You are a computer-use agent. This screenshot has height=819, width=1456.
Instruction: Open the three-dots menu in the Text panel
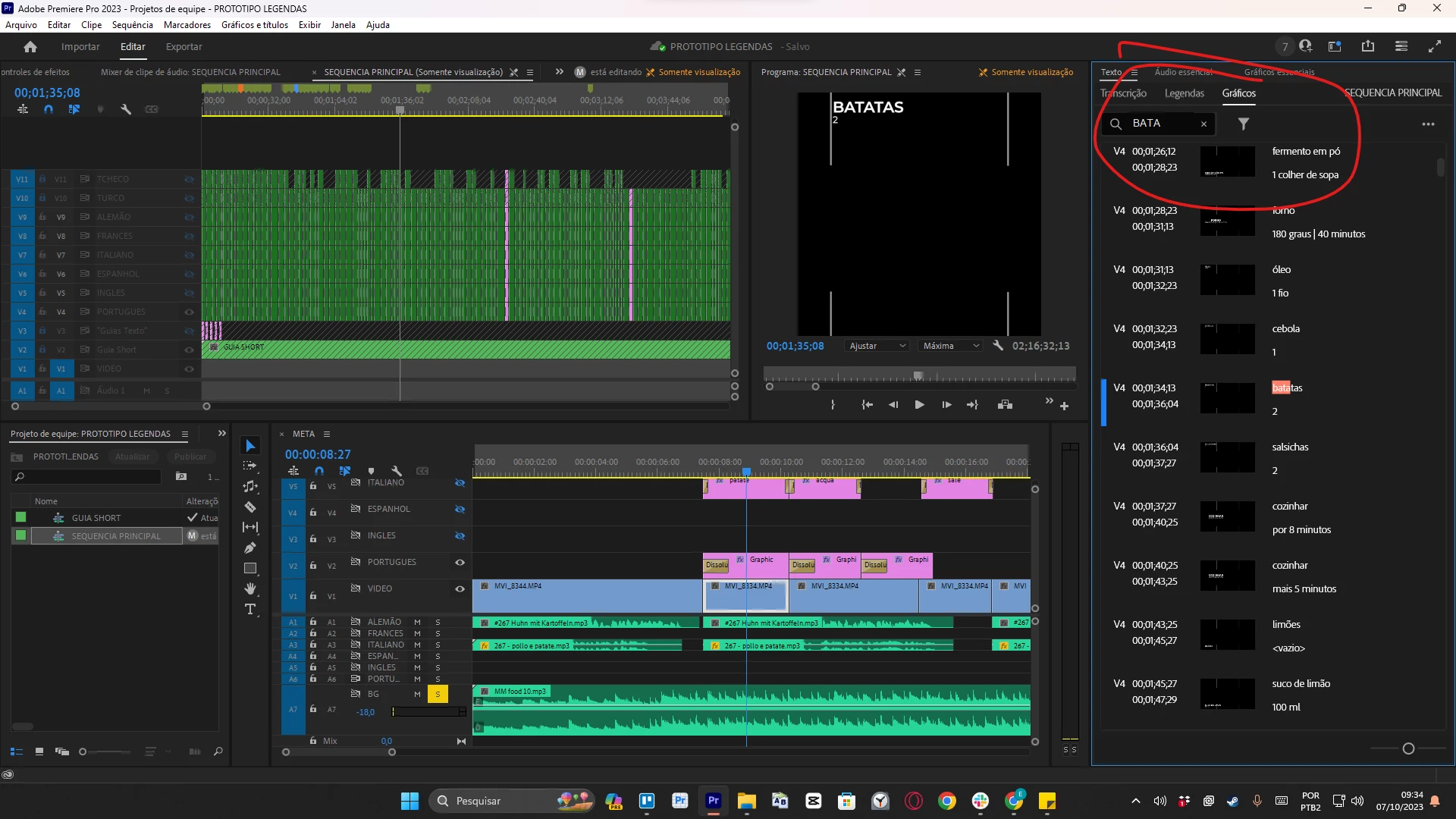click(x=1428, y=124)
